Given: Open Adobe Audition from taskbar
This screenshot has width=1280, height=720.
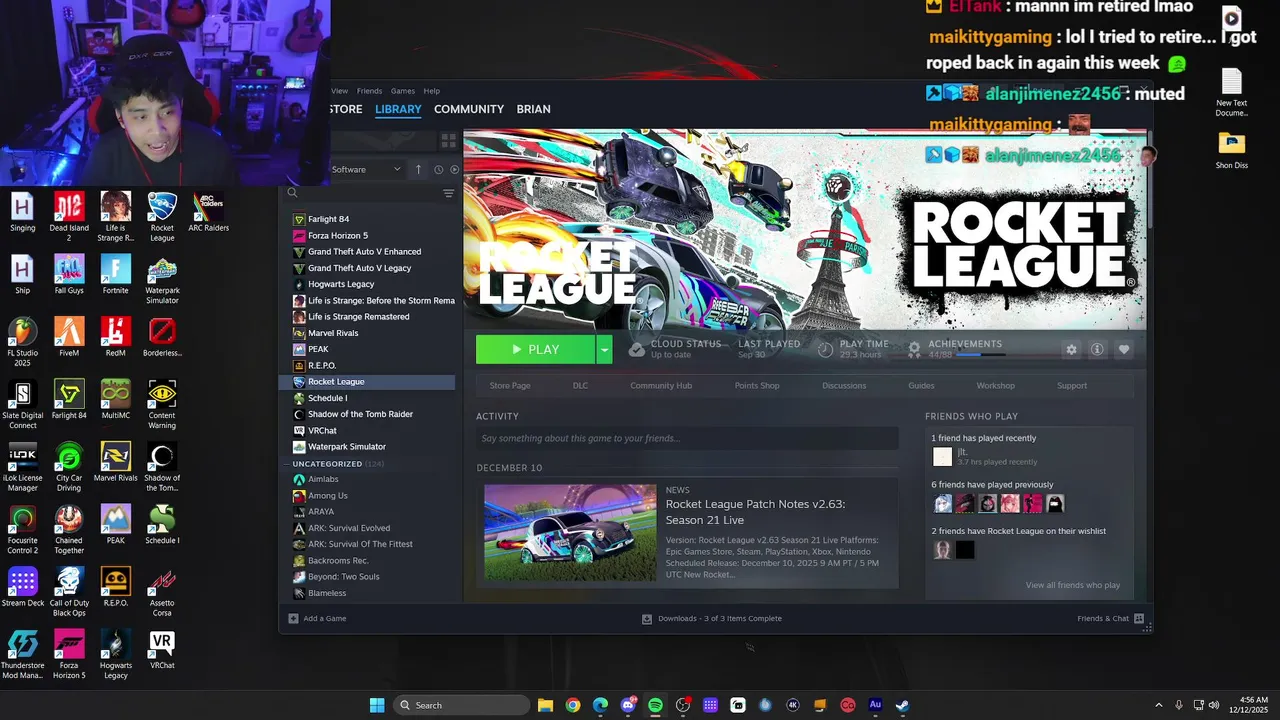Looking at the screenshot, I should (x=875, y=705).
